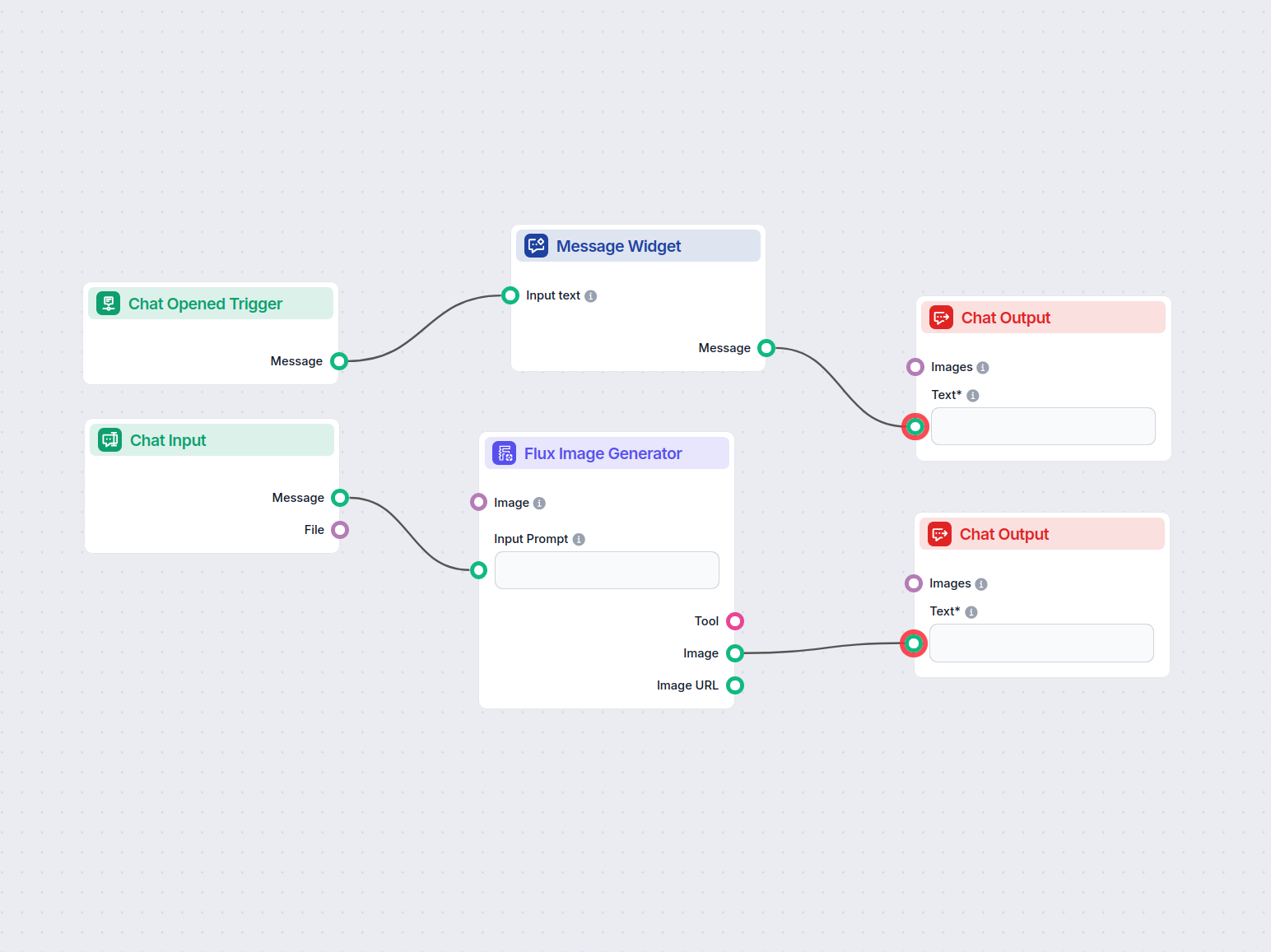Click info icon beside upper Chat Output Images
The height and width of the screenshot is (952, 1271).
point(983,368)
